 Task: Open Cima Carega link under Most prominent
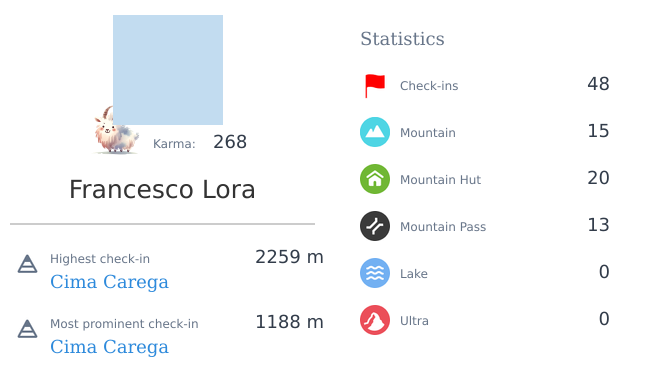pos(109,347)
